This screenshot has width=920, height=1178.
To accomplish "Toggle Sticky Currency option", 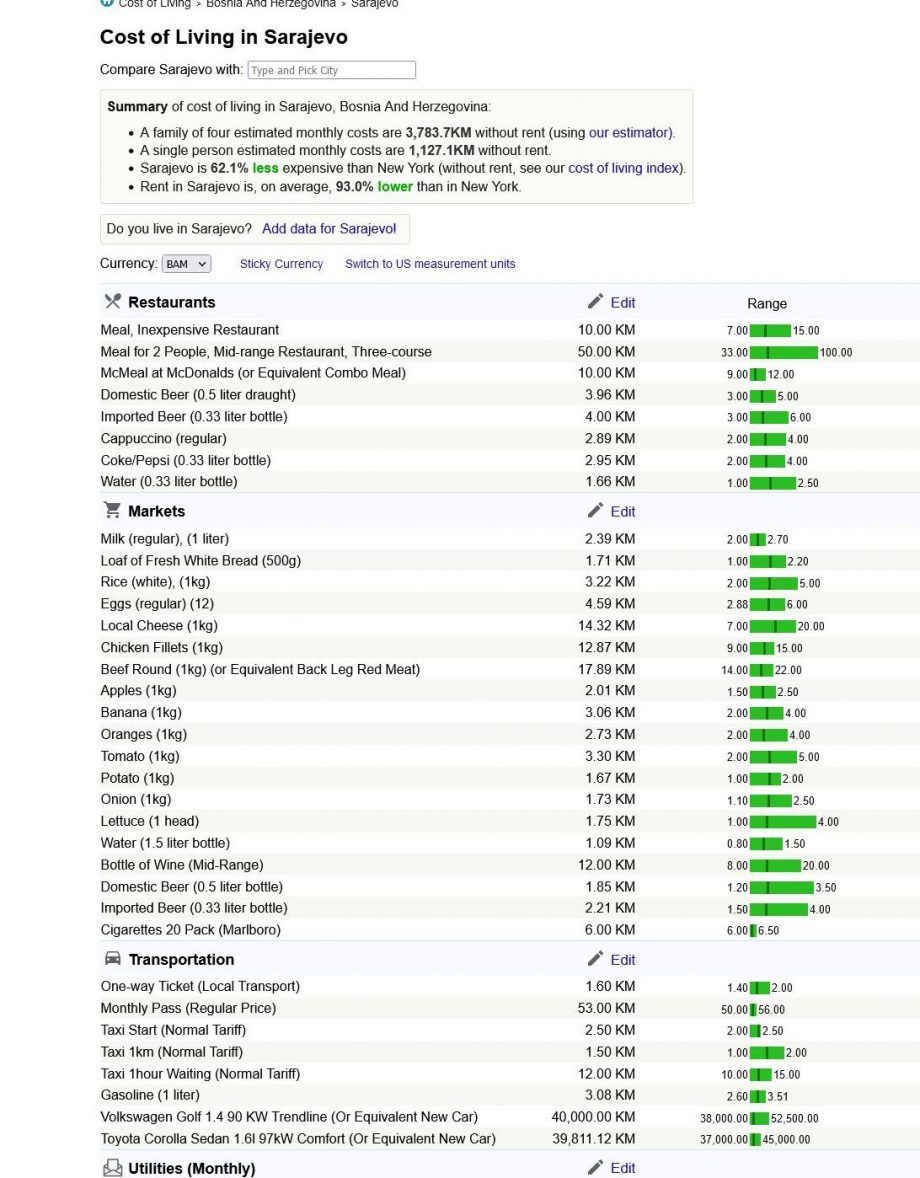I will coord(281,264).
